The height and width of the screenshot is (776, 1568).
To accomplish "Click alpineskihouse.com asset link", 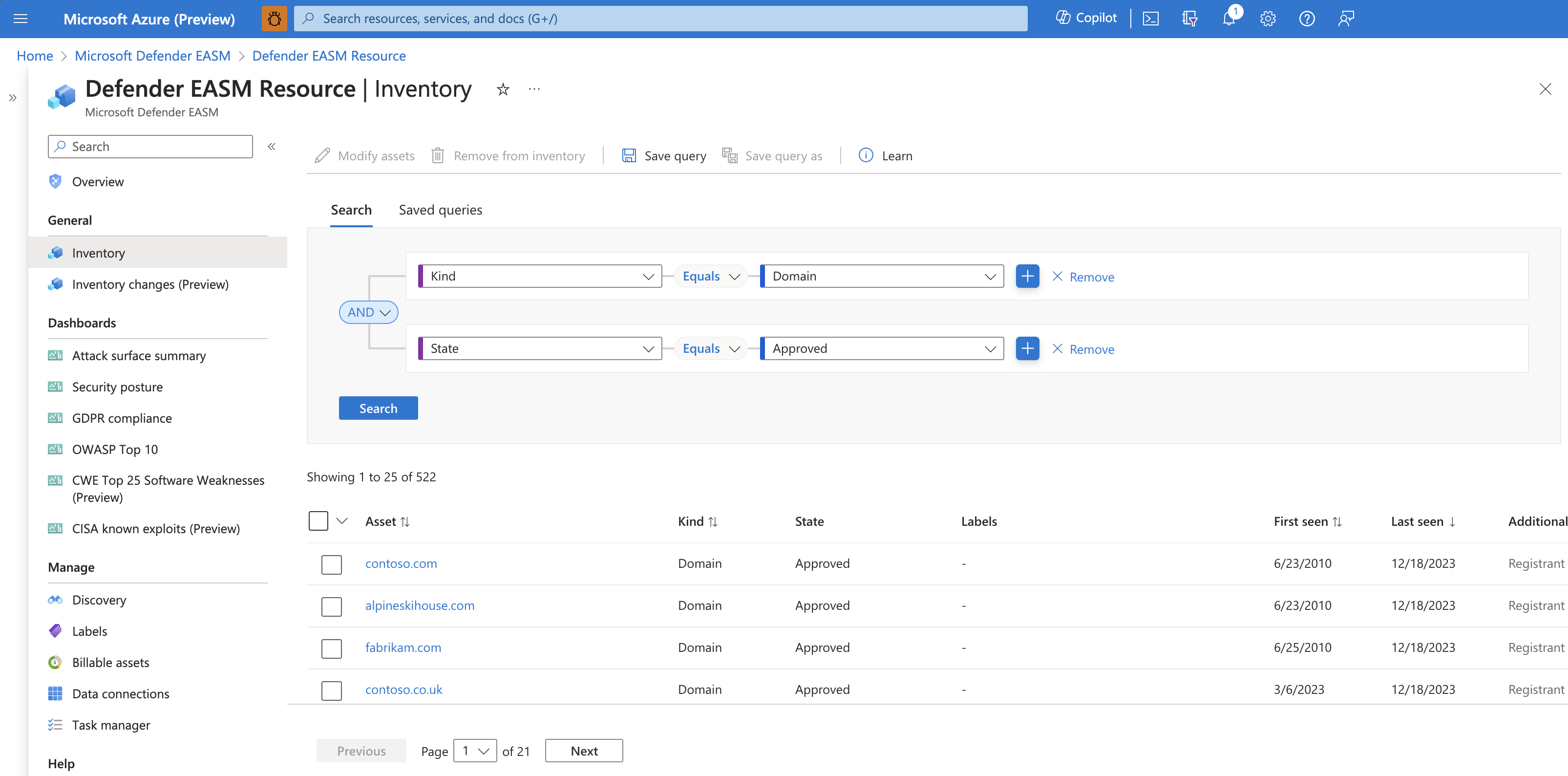I will point(419,604).
